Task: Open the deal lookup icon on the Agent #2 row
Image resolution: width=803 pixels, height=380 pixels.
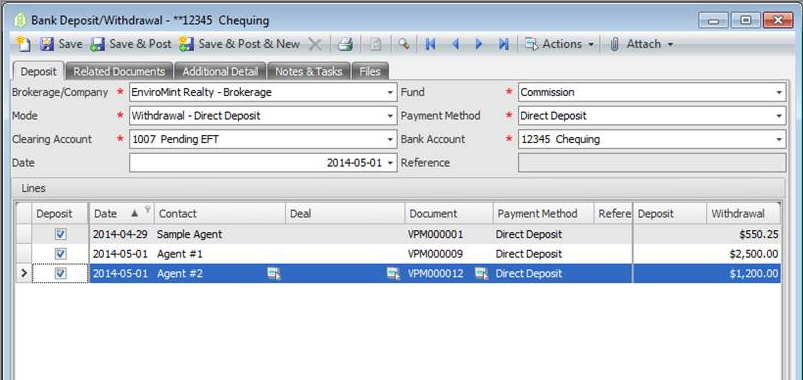Action: pyautogui.click(x=393, y=273)
